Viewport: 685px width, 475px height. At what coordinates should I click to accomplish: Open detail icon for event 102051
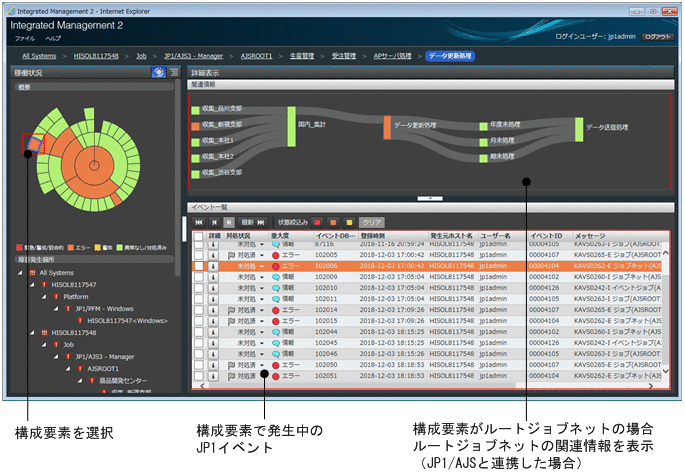click(x=213, y=376)
